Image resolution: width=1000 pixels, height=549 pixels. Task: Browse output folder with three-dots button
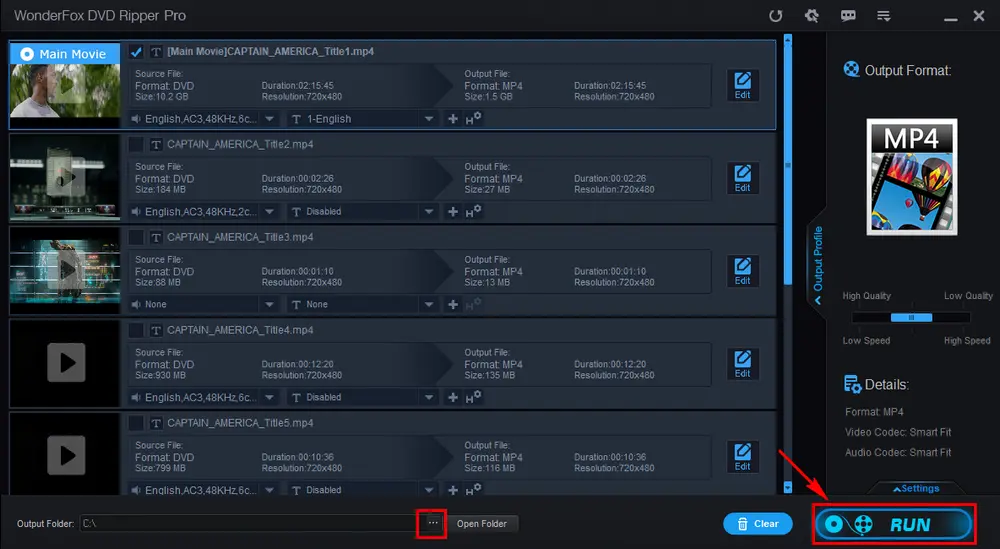(x=432, y=523)
